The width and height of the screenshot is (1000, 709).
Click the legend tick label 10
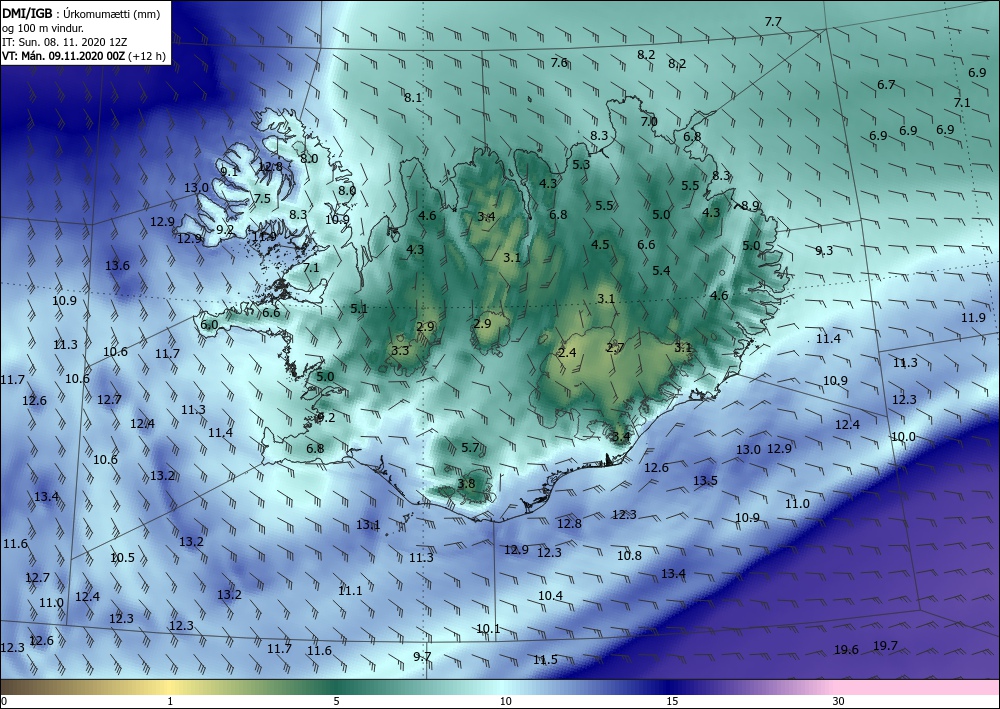(x=506, y=702)
